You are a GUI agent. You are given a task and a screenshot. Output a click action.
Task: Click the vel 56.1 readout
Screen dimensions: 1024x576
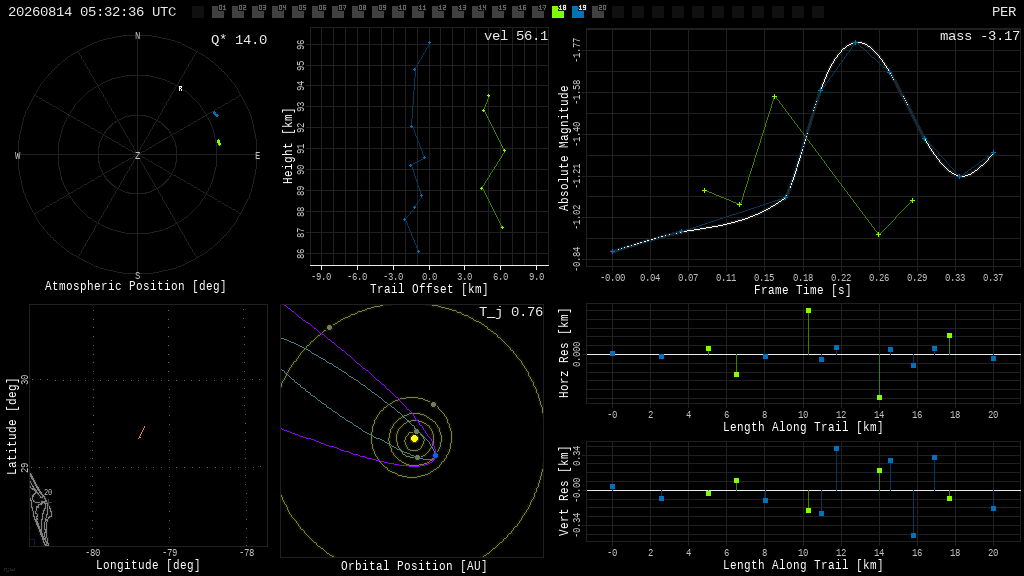coord(516,36)
